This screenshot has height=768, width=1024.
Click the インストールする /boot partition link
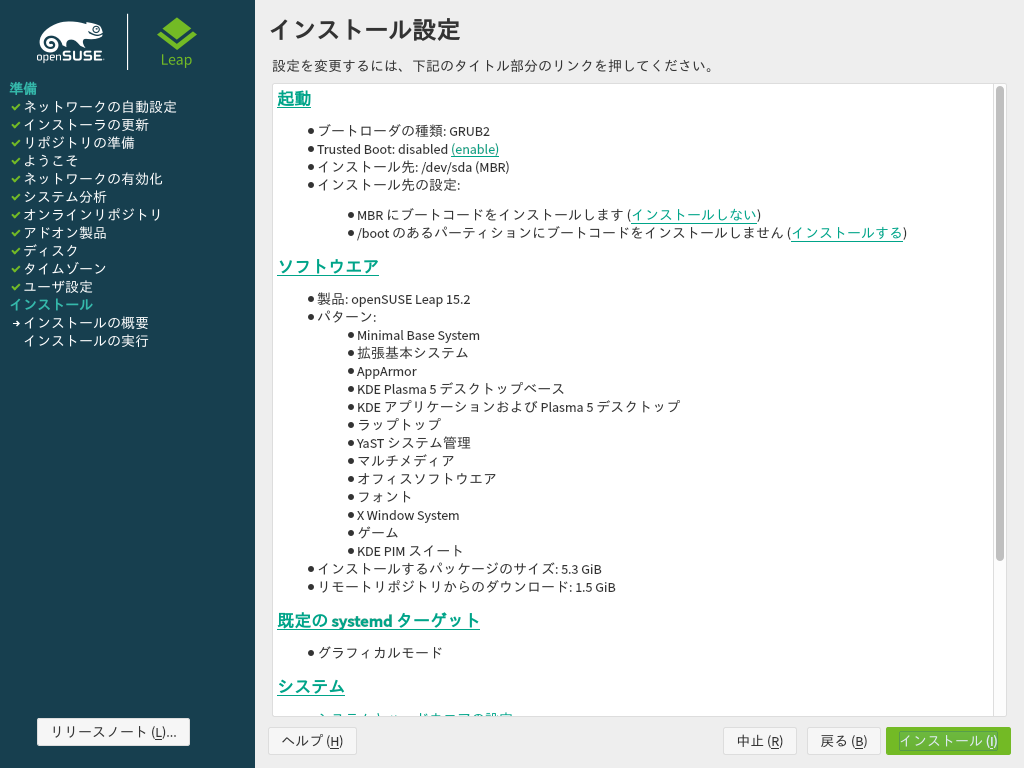click(847, 233)
